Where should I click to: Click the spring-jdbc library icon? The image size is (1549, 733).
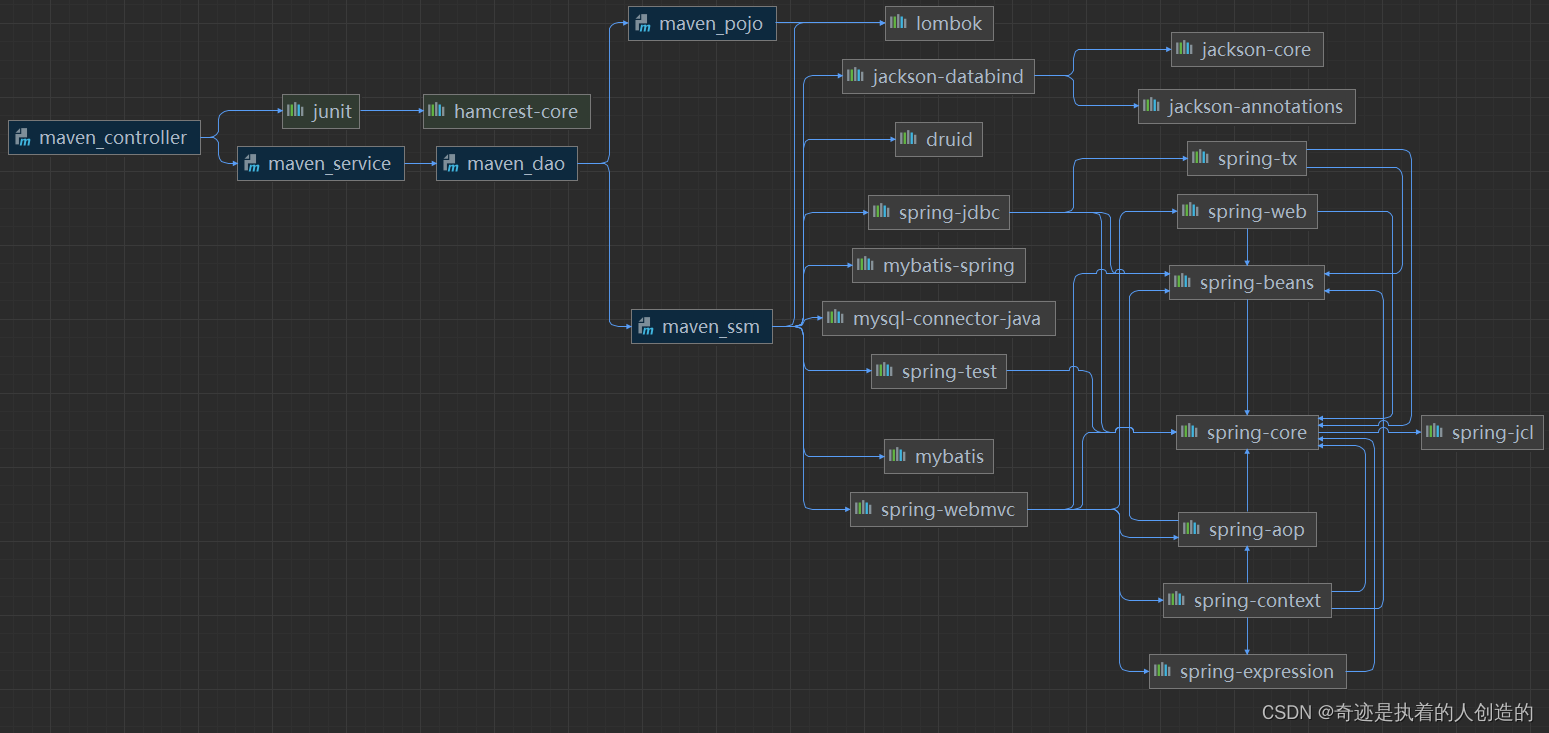tap(881, 211)
